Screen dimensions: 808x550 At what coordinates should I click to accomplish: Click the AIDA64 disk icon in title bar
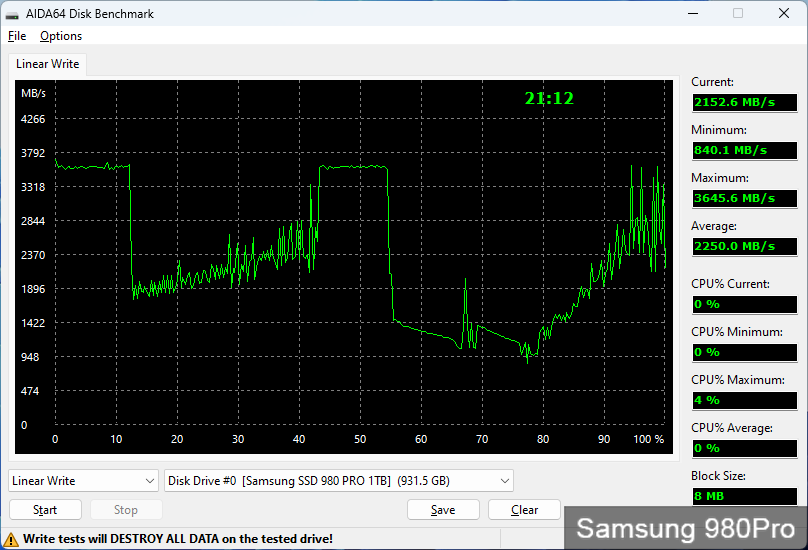(x=12, y=14)
